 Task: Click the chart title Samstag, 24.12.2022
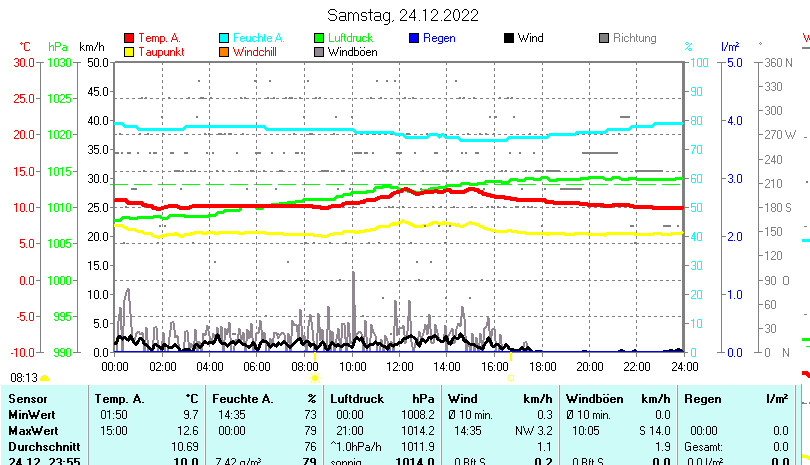coord(403,15)
